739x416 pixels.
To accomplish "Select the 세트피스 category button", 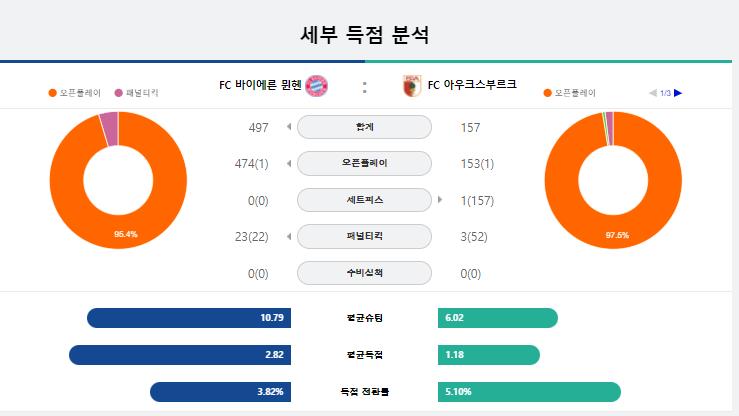I will coord(364,200).
